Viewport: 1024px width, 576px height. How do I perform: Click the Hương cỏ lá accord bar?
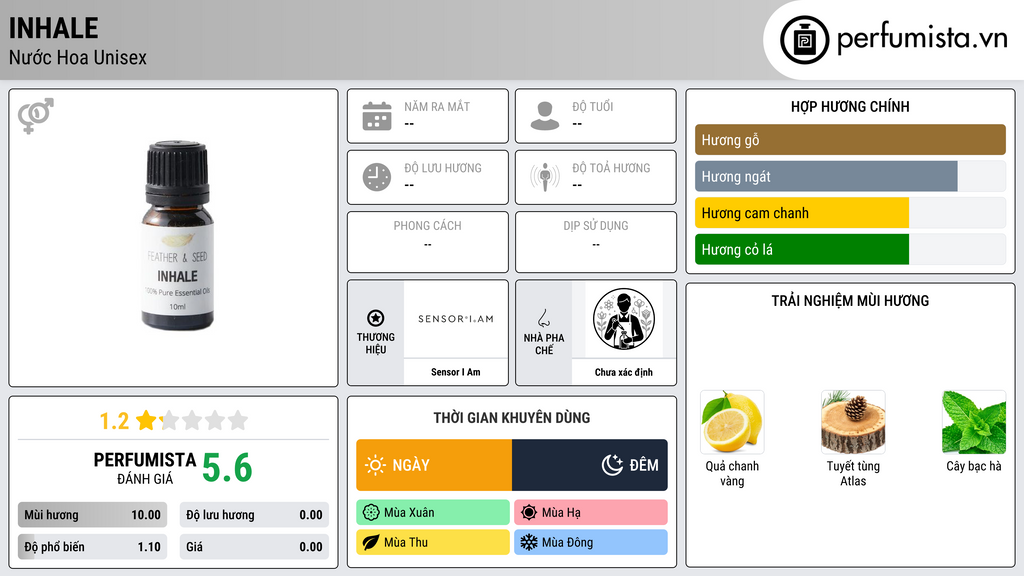tap(850, 249)
